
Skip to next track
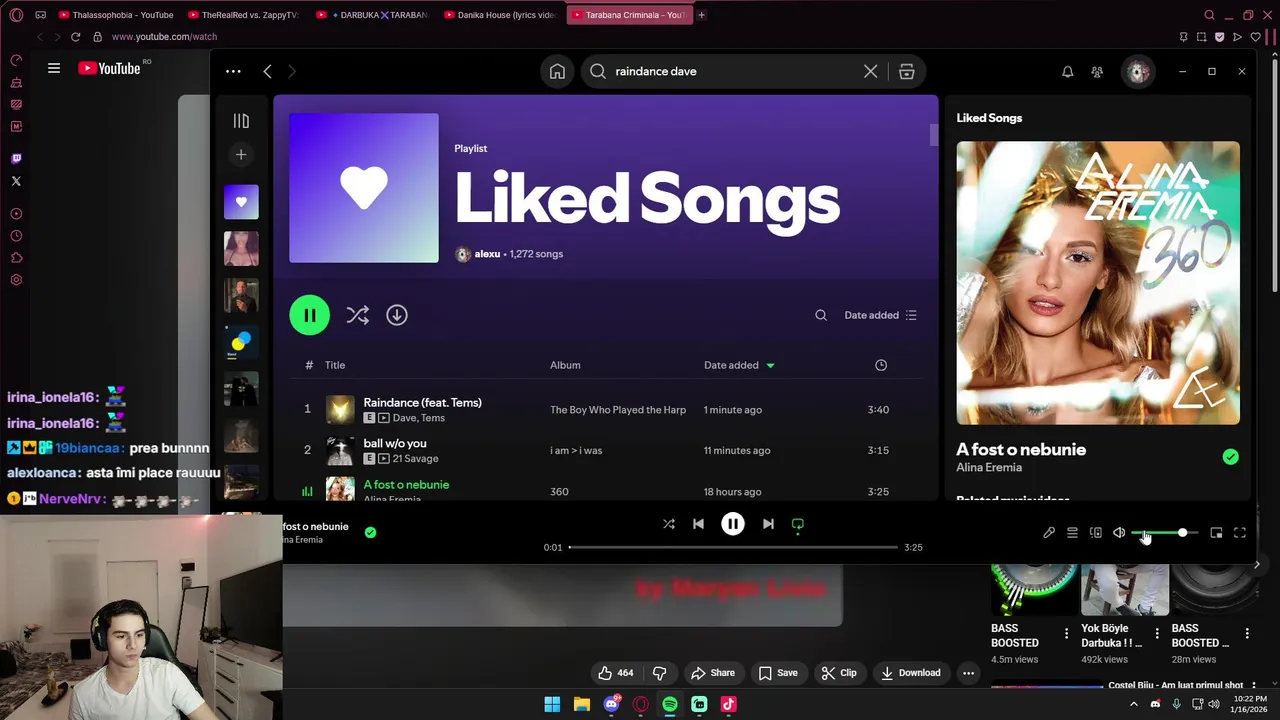768,524
